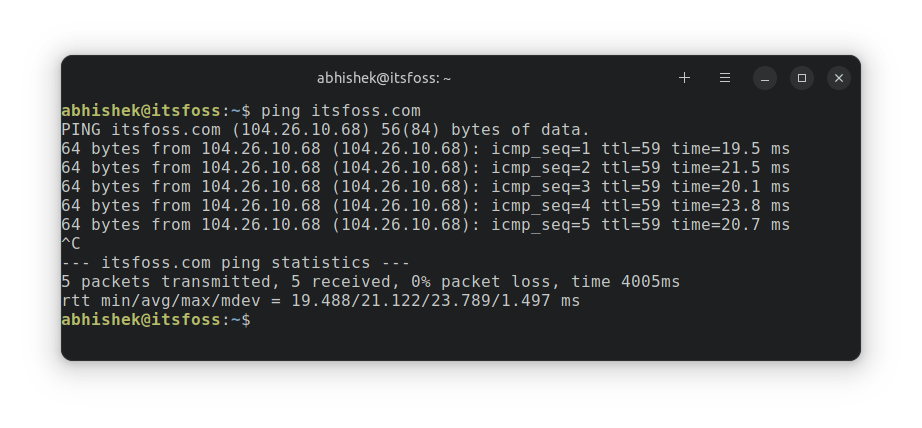The height and width of the screenshot is (428, 922).
Task: Click the ^C interrupt line
Action: coord(71,243)
